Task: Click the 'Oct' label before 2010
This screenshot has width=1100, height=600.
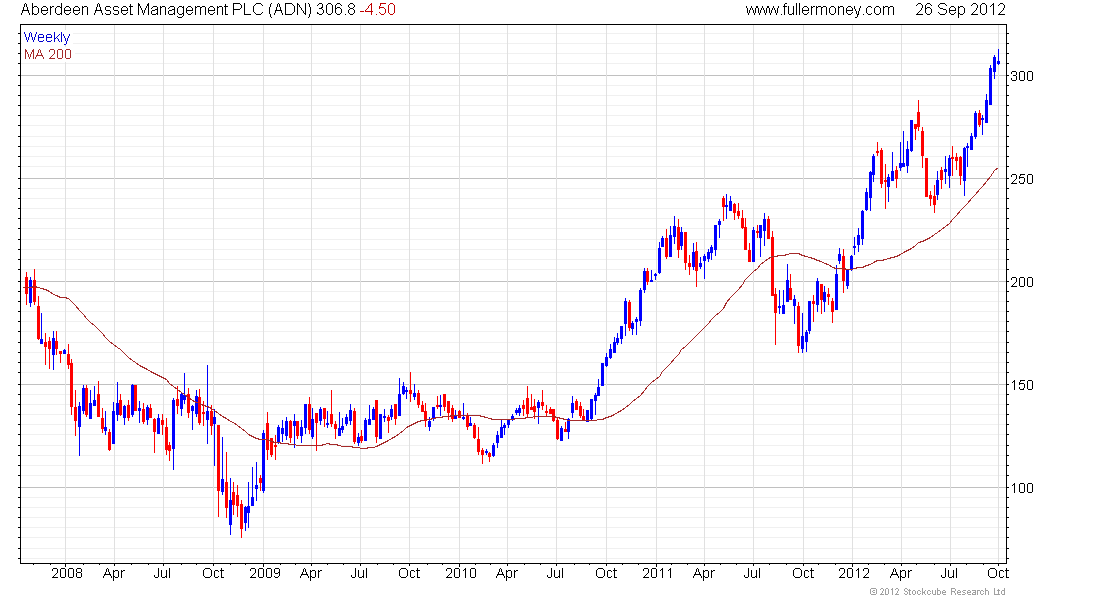Action: point(409,573)
